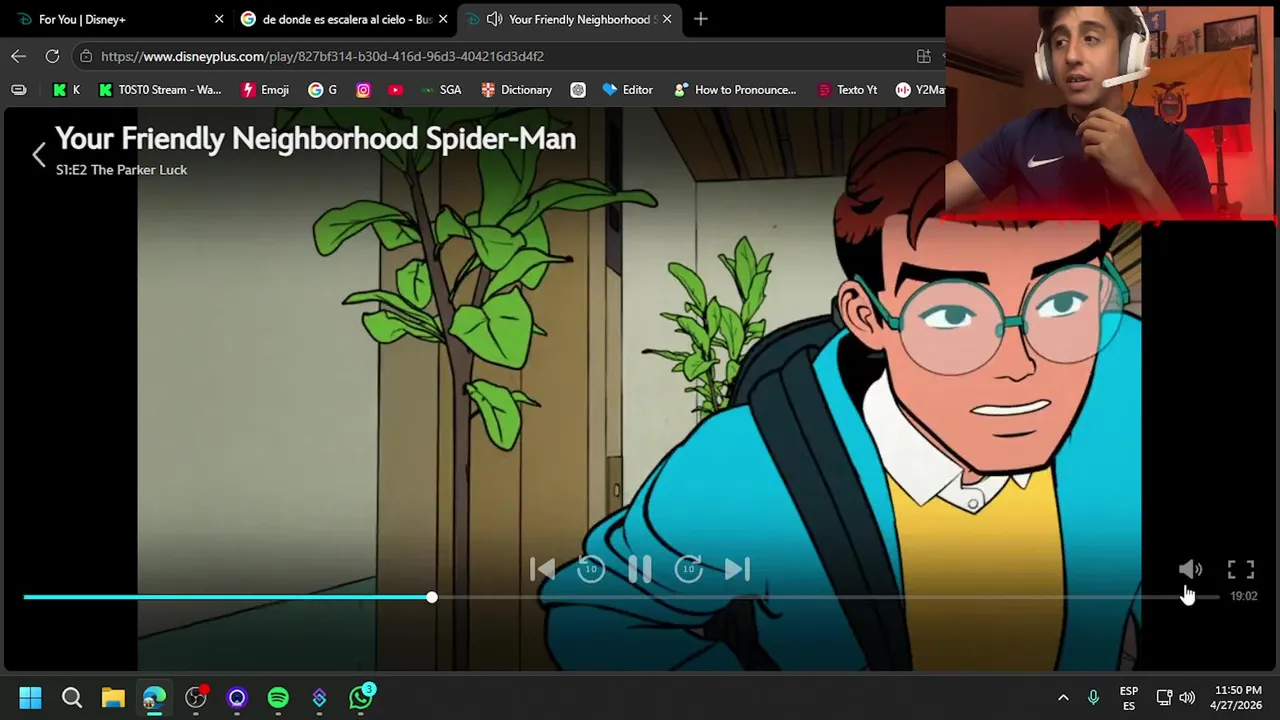Skip to previous episode in the player
Viewport: 1280px width, 720px height.
click(542, 569)
